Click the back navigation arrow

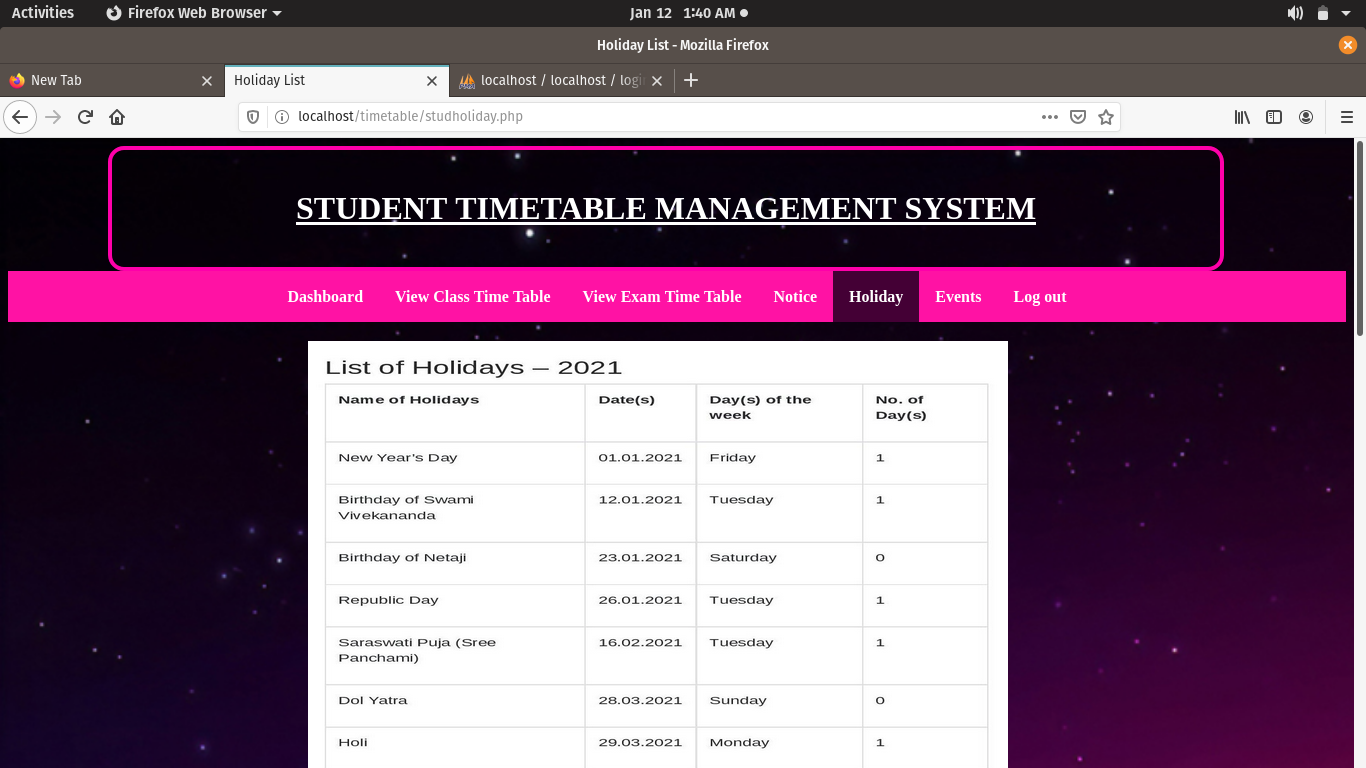(x=20, y=116)
